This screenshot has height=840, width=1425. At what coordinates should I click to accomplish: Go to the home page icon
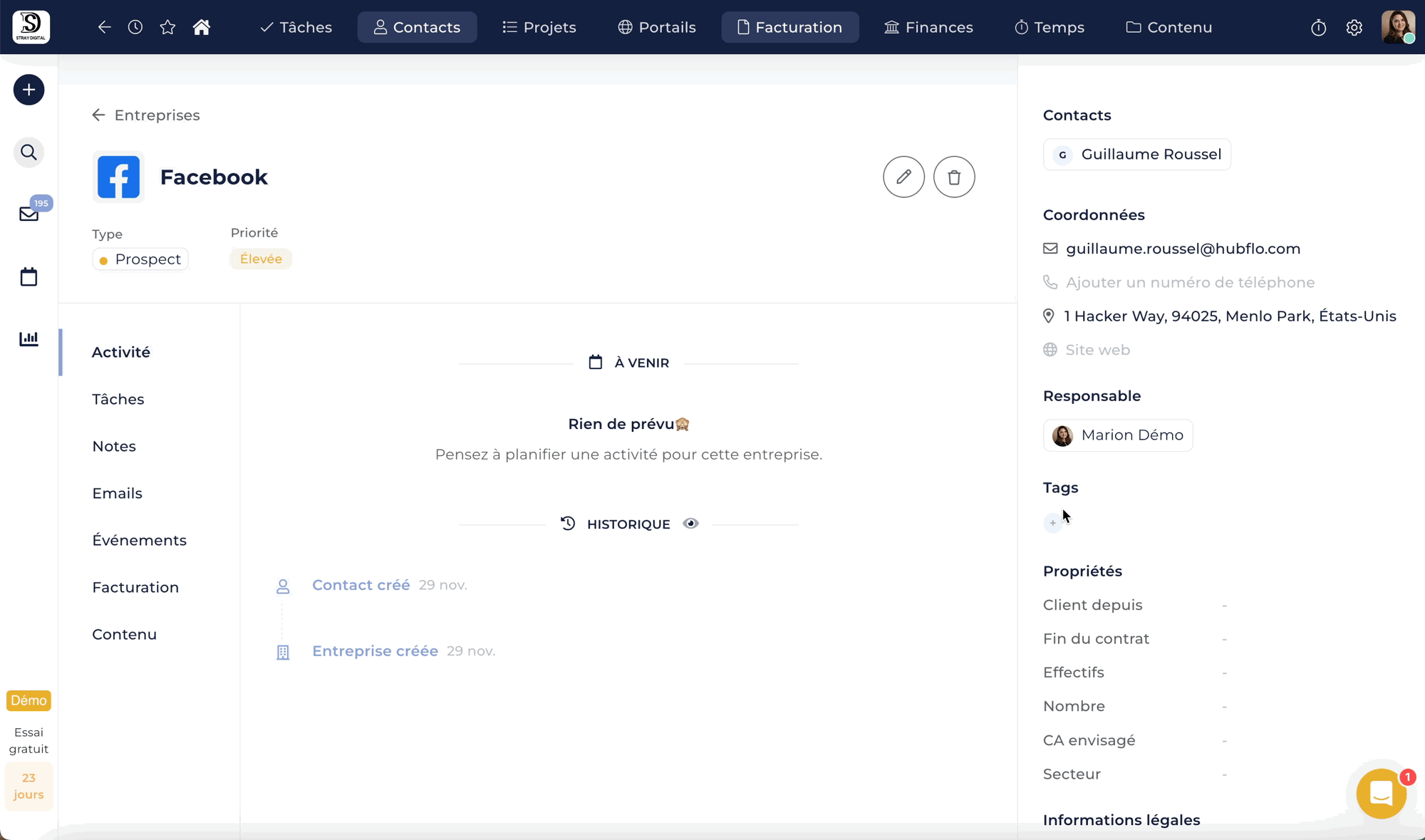point(202,27)
